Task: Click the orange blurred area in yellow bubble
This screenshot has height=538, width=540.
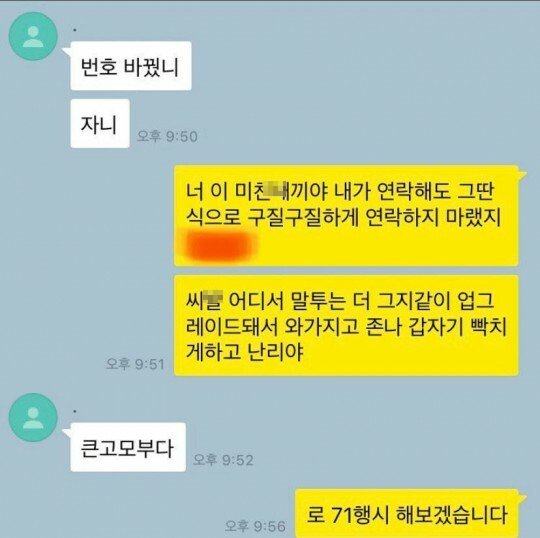Action: click(x=218, y=246)
